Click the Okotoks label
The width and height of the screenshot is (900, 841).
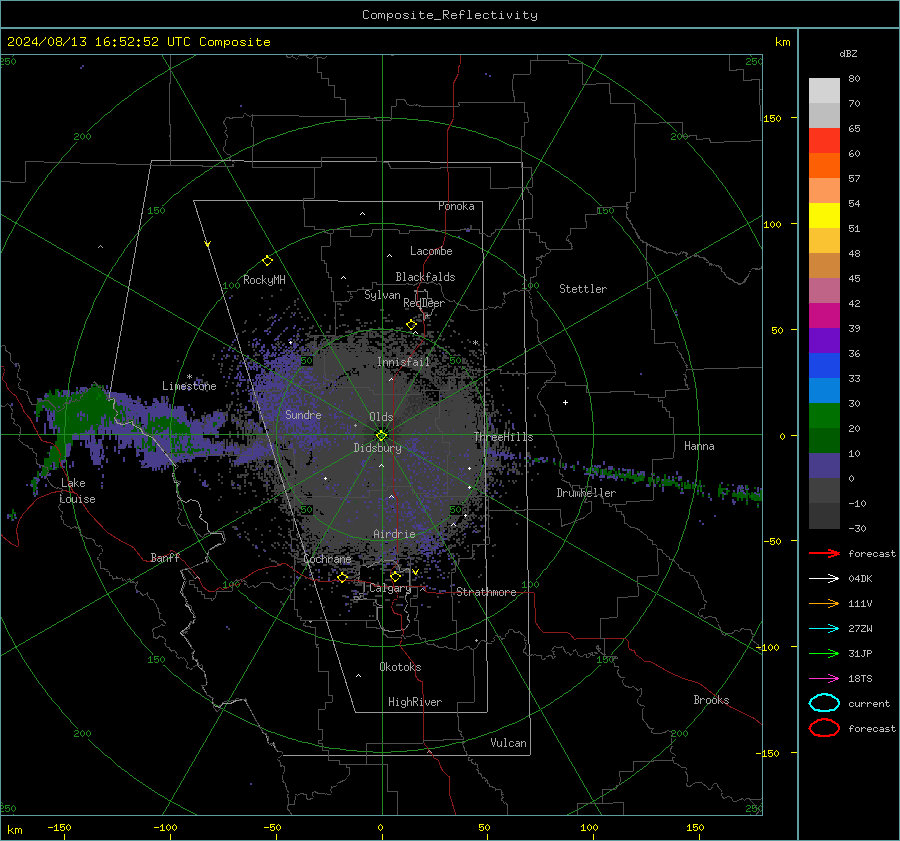400,667
